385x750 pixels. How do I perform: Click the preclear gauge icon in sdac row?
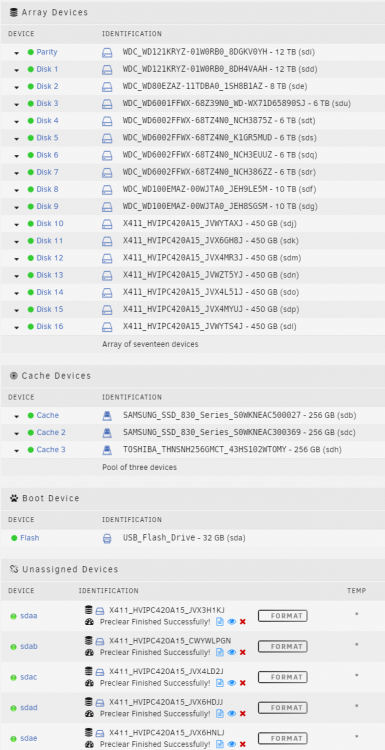89,683
